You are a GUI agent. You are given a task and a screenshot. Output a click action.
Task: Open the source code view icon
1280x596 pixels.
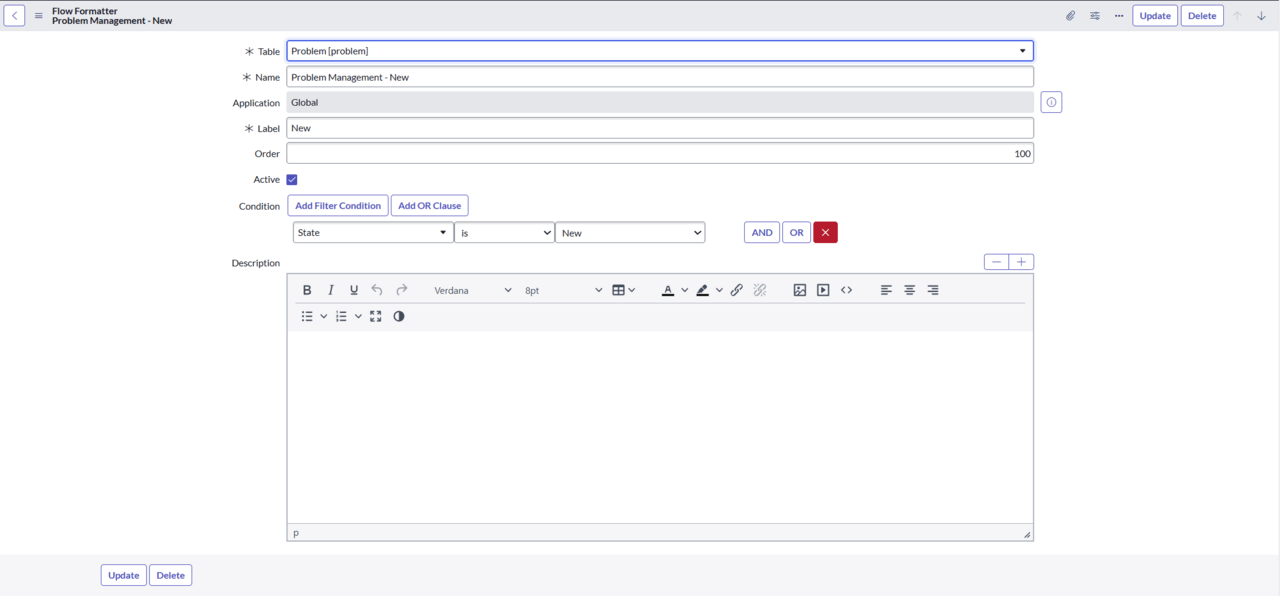pyautogui.click(x=847, y=290)
